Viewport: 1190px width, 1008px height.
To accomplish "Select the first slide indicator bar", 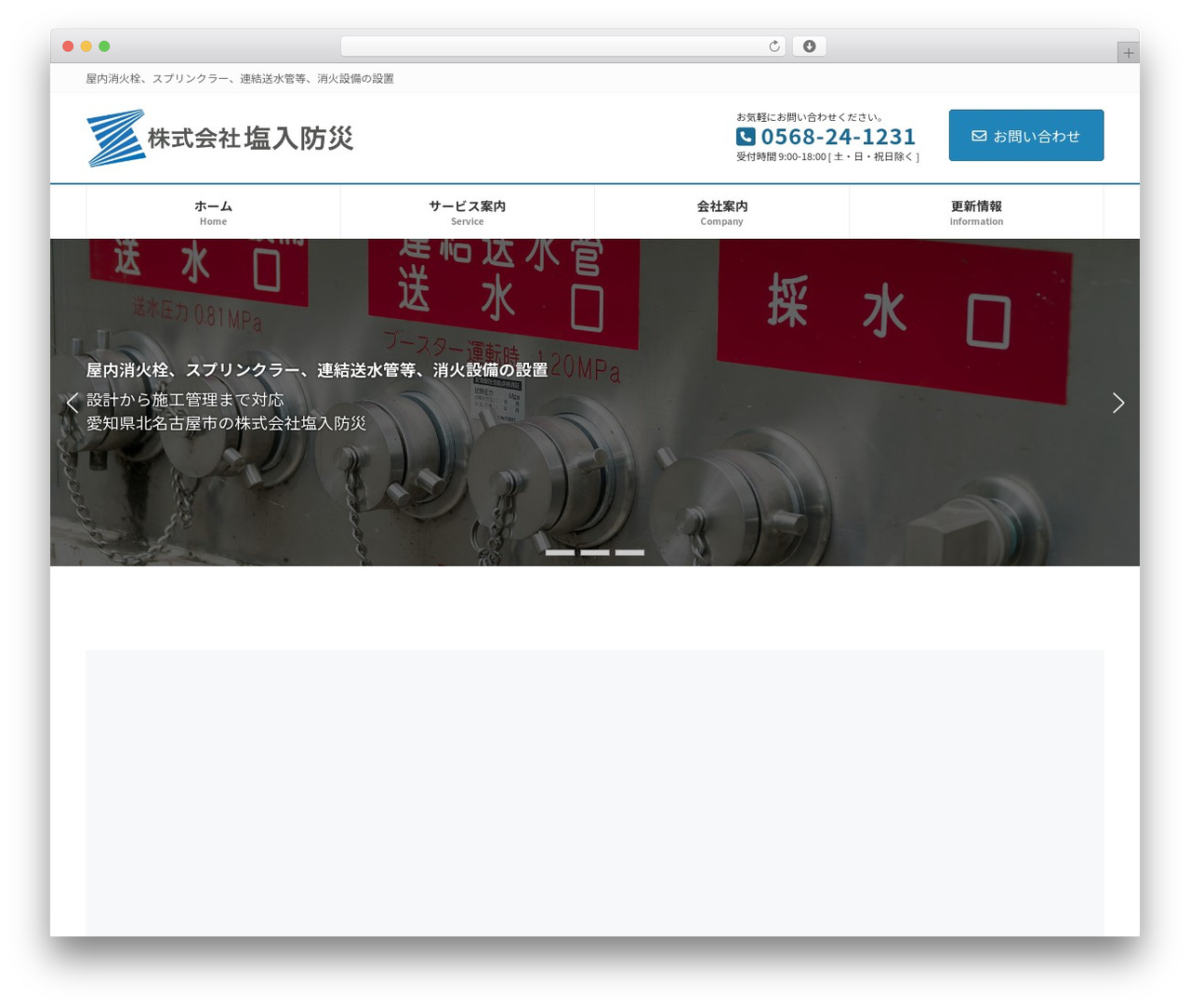I will pyautogui.click(x=560, y=552).
